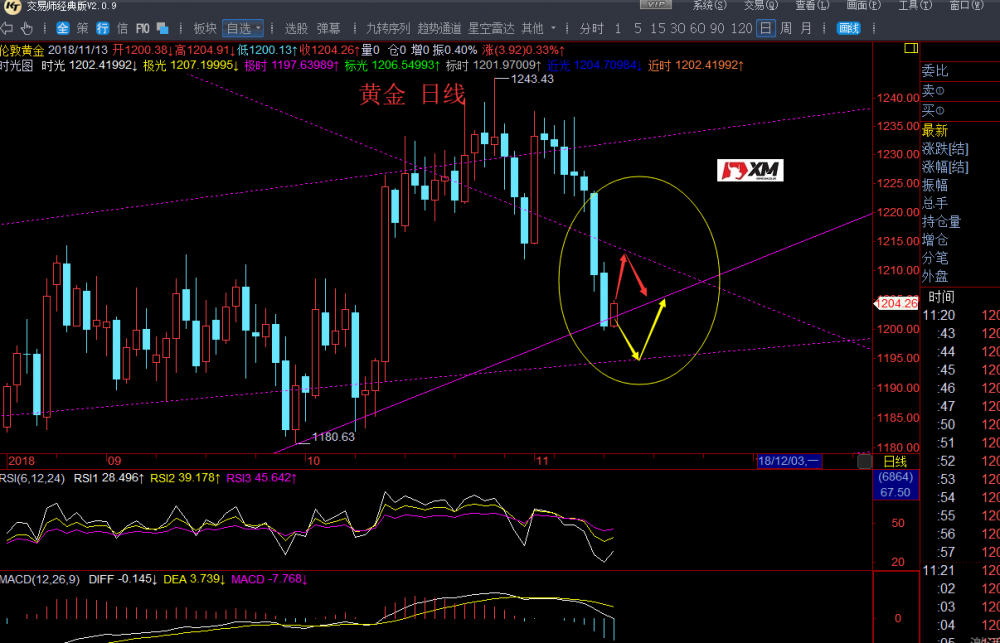The height and width of the screenshot is (643, 1000).
Task: Select the hand pointer tool icon
Action: pos(27,28)
